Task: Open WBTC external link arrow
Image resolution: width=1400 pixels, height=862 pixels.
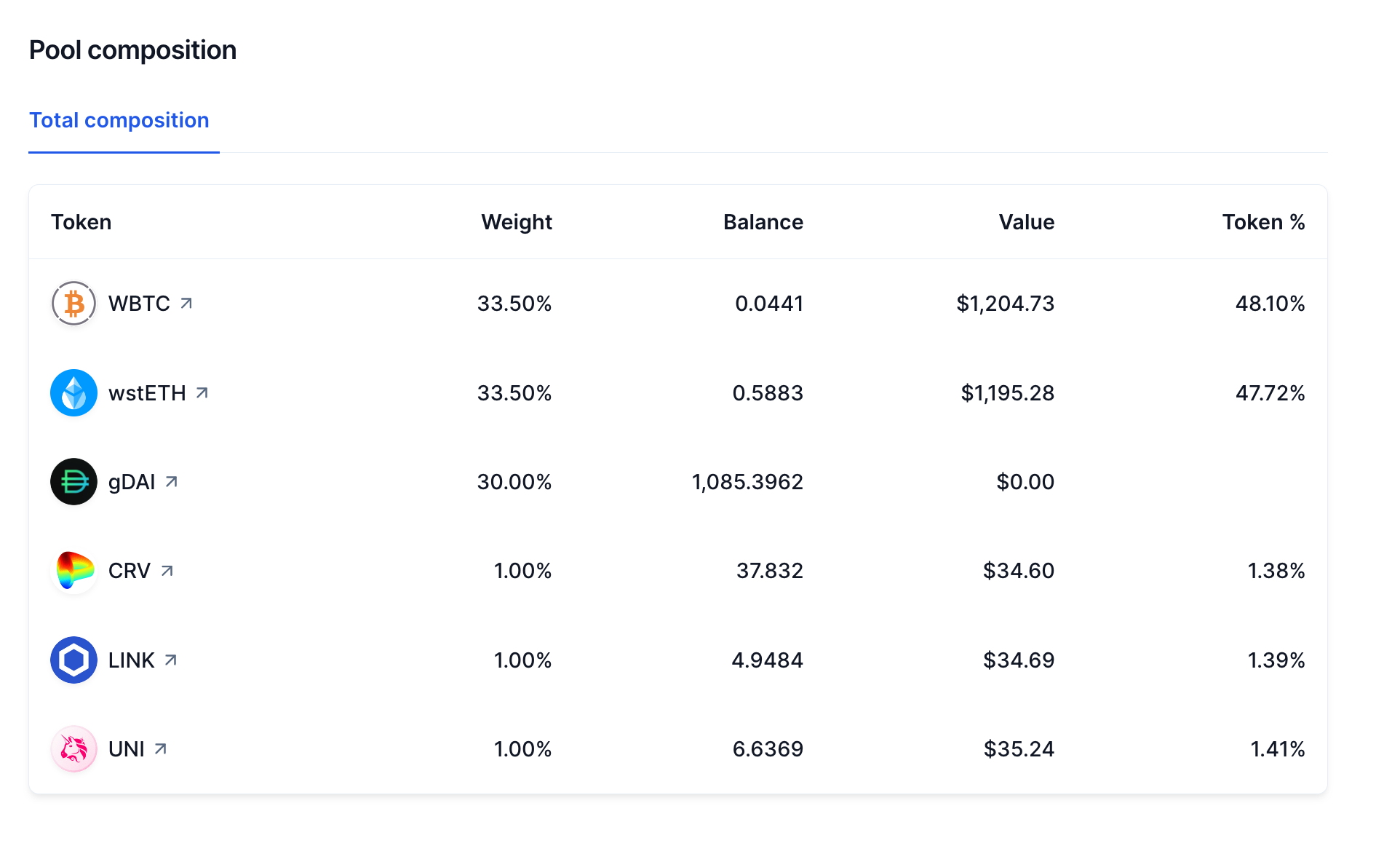Action: [x=186, y=303]
